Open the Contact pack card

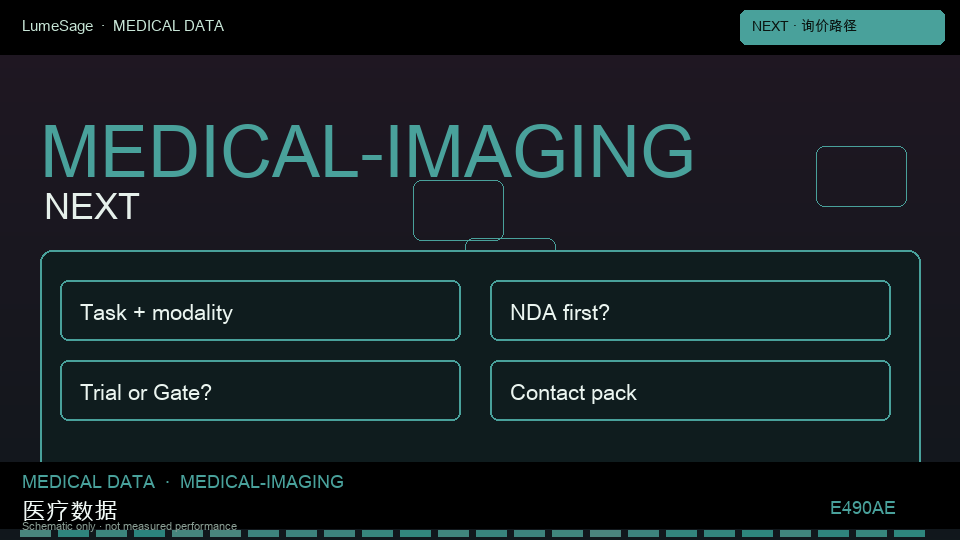(690, 391)
